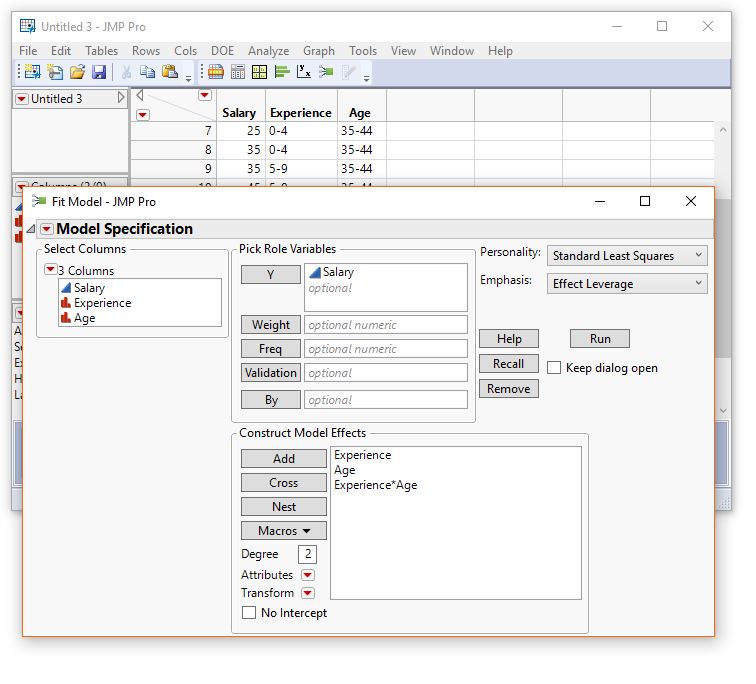Click the Add effect button
Screen dimensions: 756x684
coord(284,458)
